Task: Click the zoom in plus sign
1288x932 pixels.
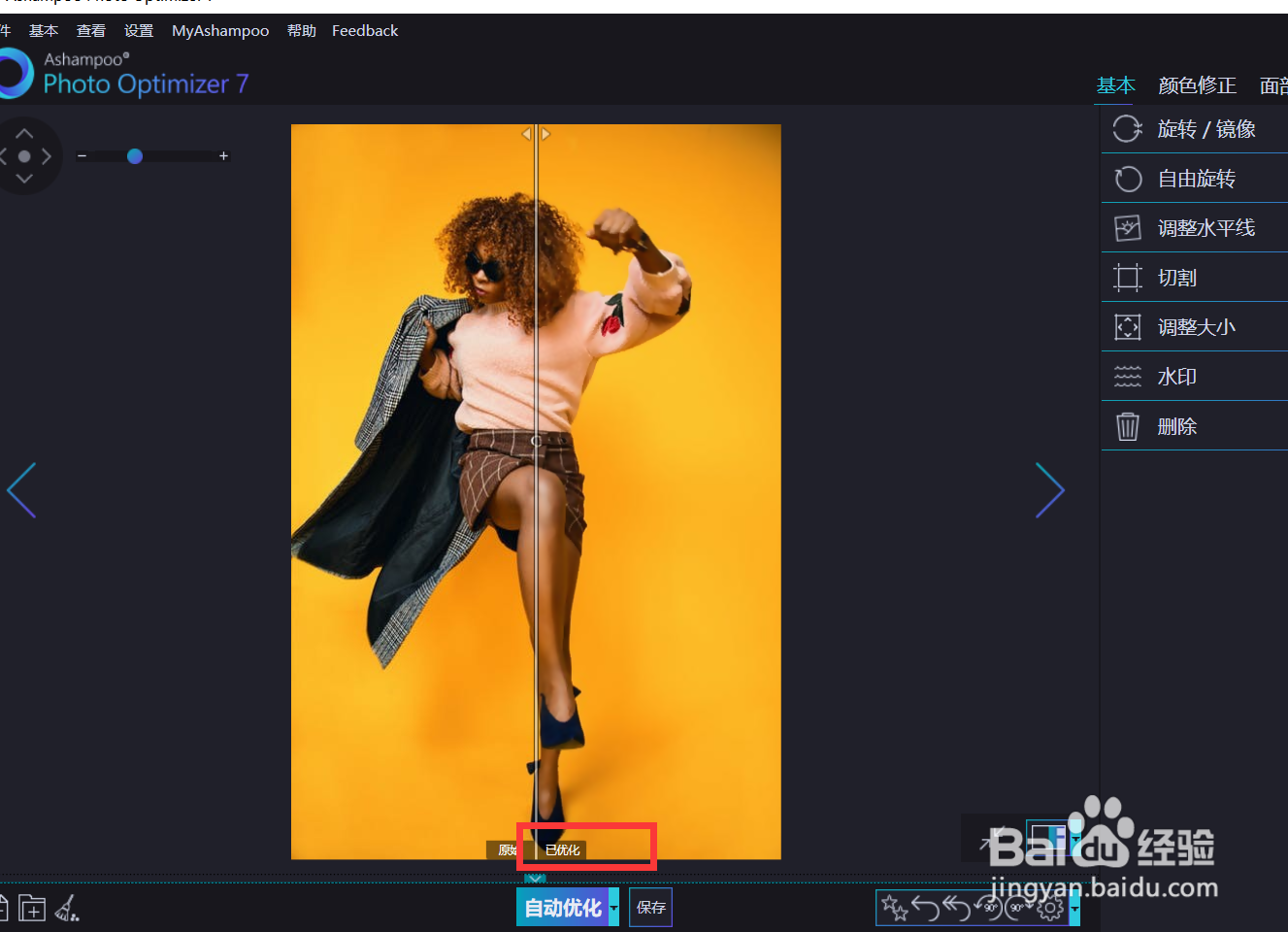Action: pyautogui.click(x=223, y=156)
